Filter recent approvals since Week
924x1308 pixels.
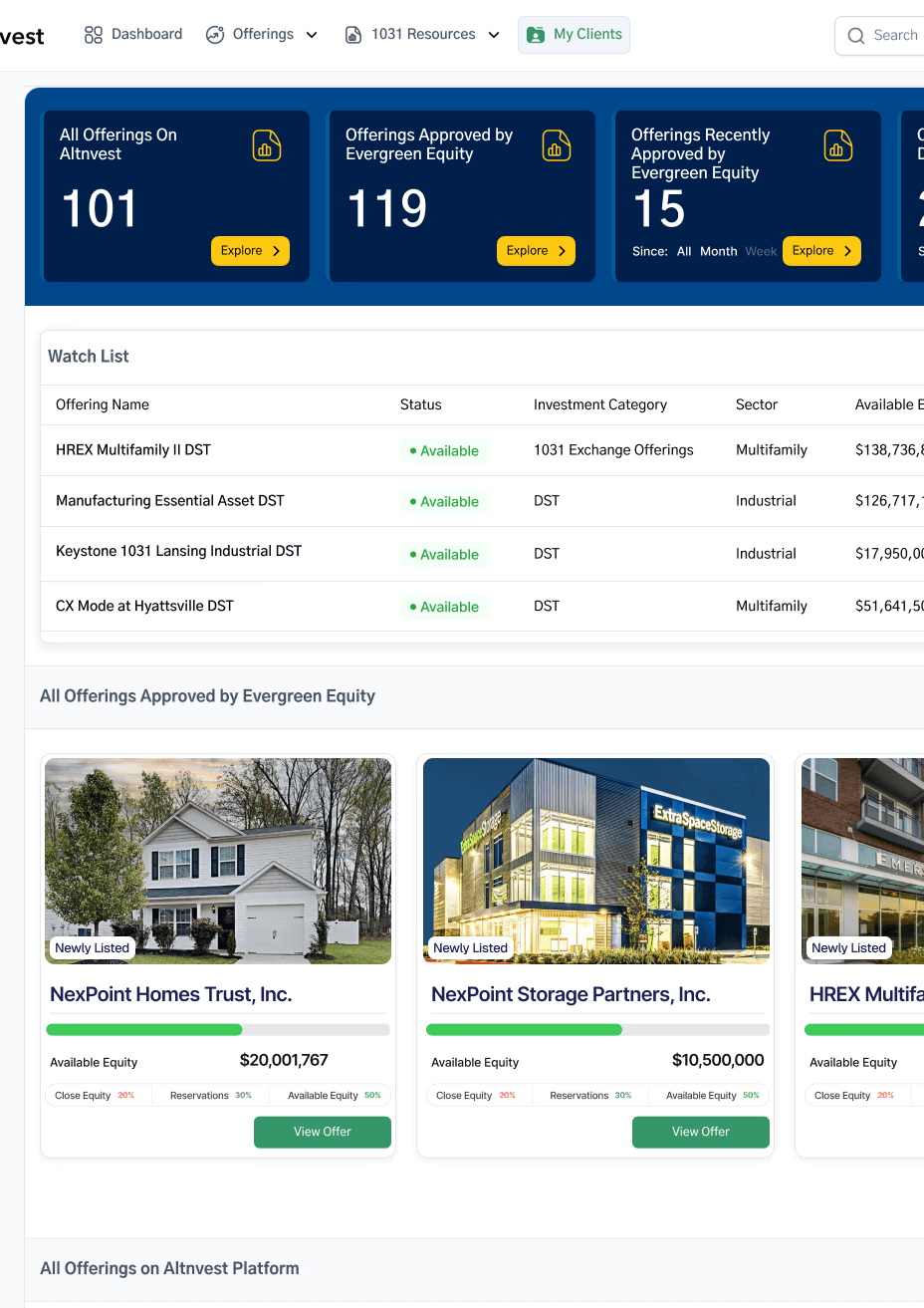click(761, 252)
